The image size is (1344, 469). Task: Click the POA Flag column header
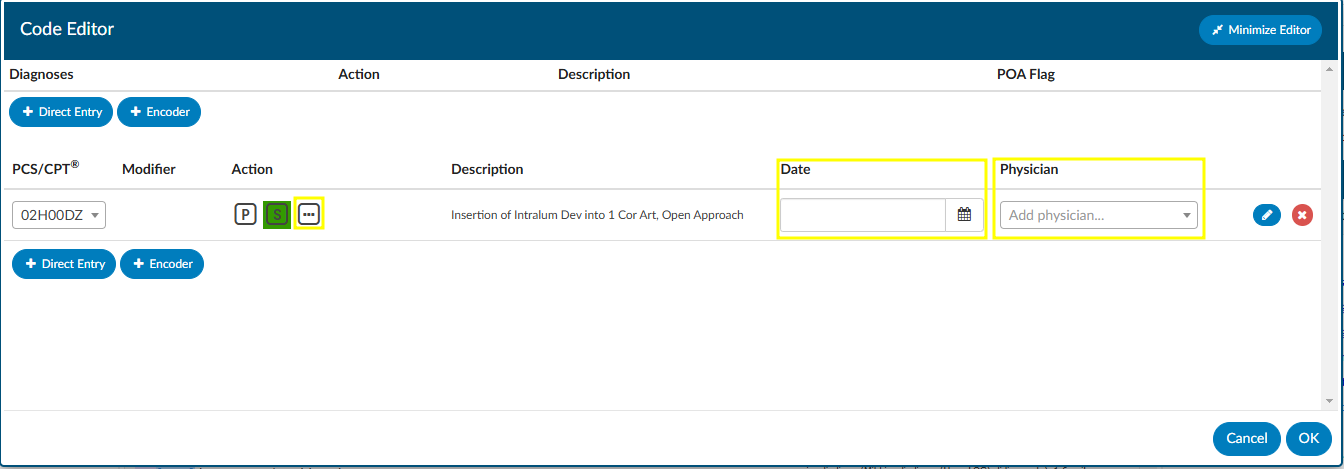(1026, 74)
